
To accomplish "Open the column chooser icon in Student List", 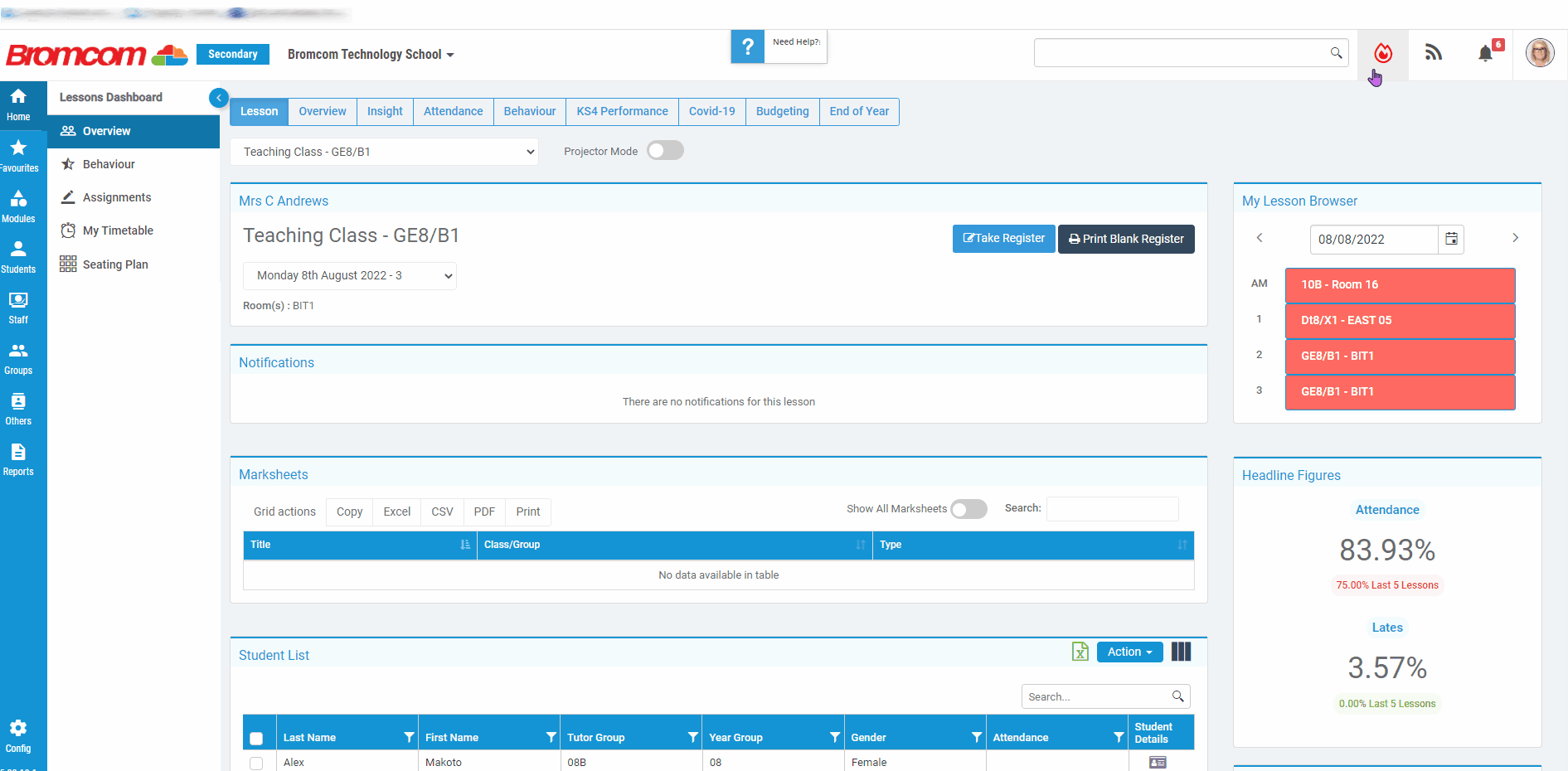I will click(x=1181, y=652).
